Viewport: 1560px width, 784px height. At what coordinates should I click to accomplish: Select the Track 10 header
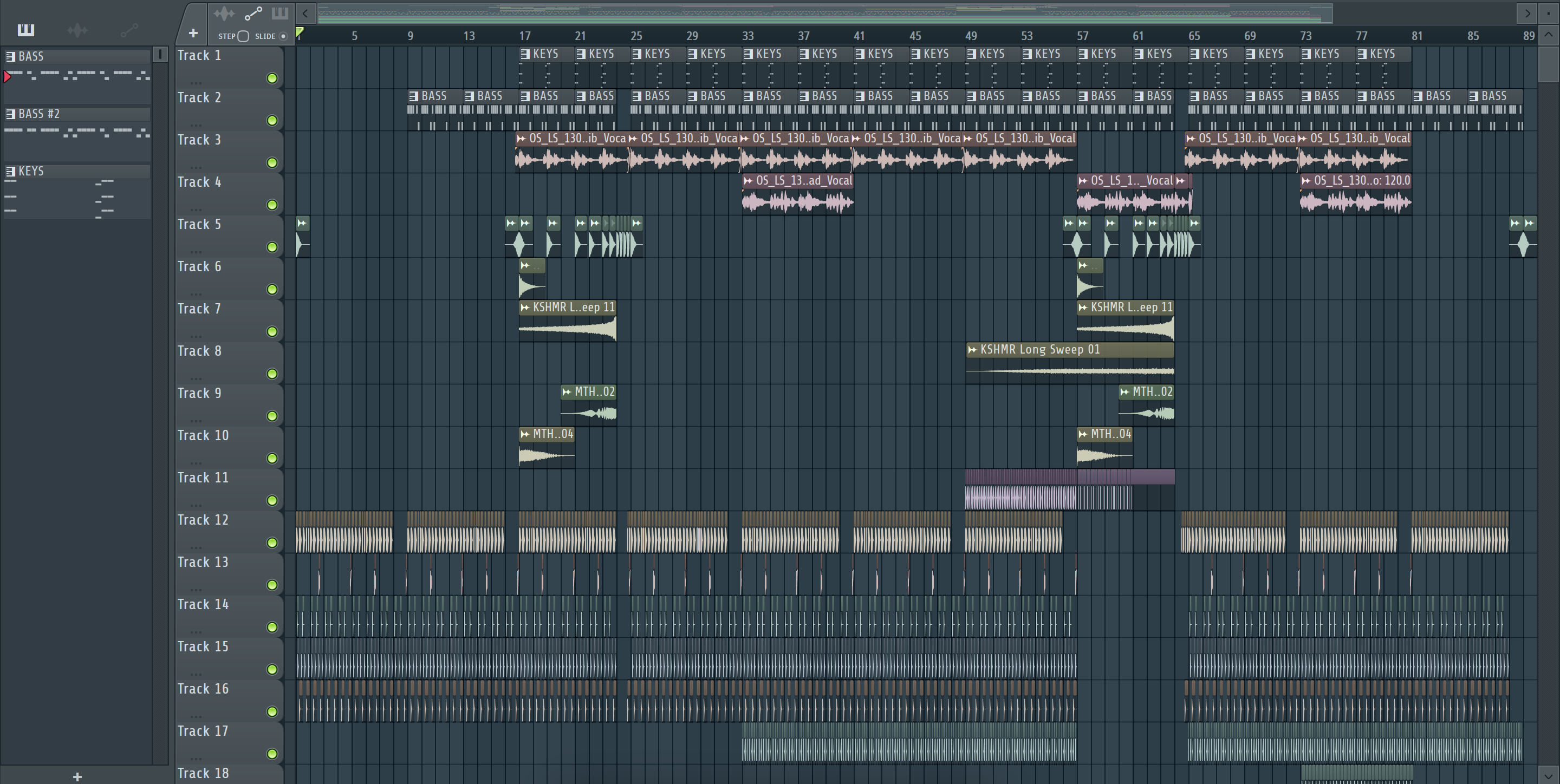pos(229,447)
